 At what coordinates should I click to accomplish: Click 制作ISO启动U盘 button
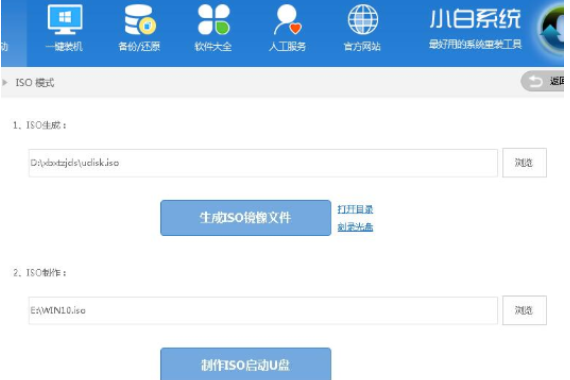coord(245,364)
